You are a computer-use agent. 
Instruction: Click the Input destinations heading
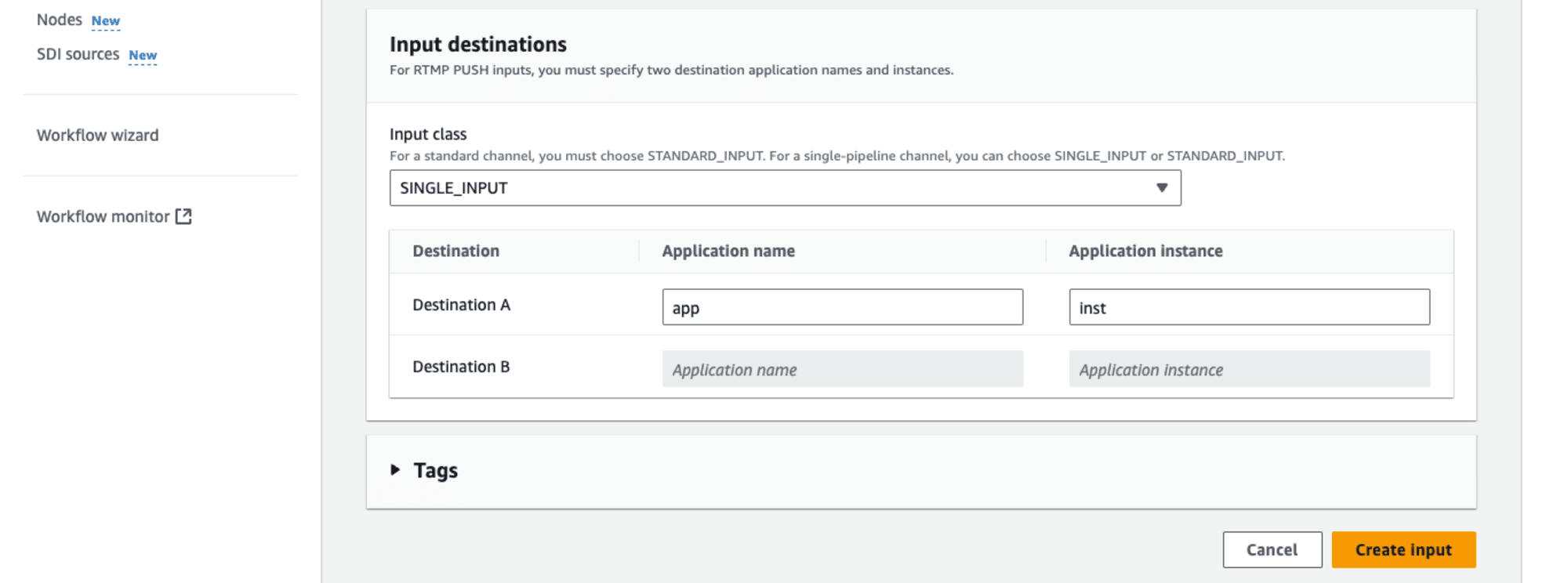click(478, 45)
